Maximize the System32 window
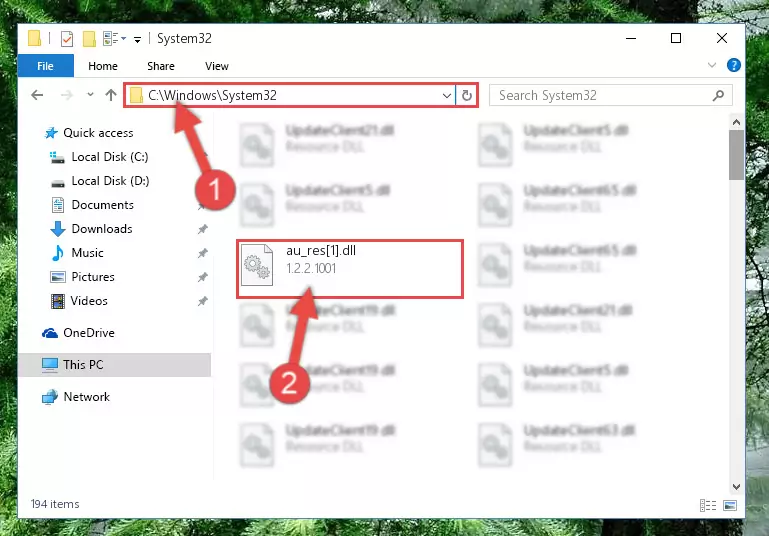The width and height of the screenshot is (769, 536). (676, 38)
